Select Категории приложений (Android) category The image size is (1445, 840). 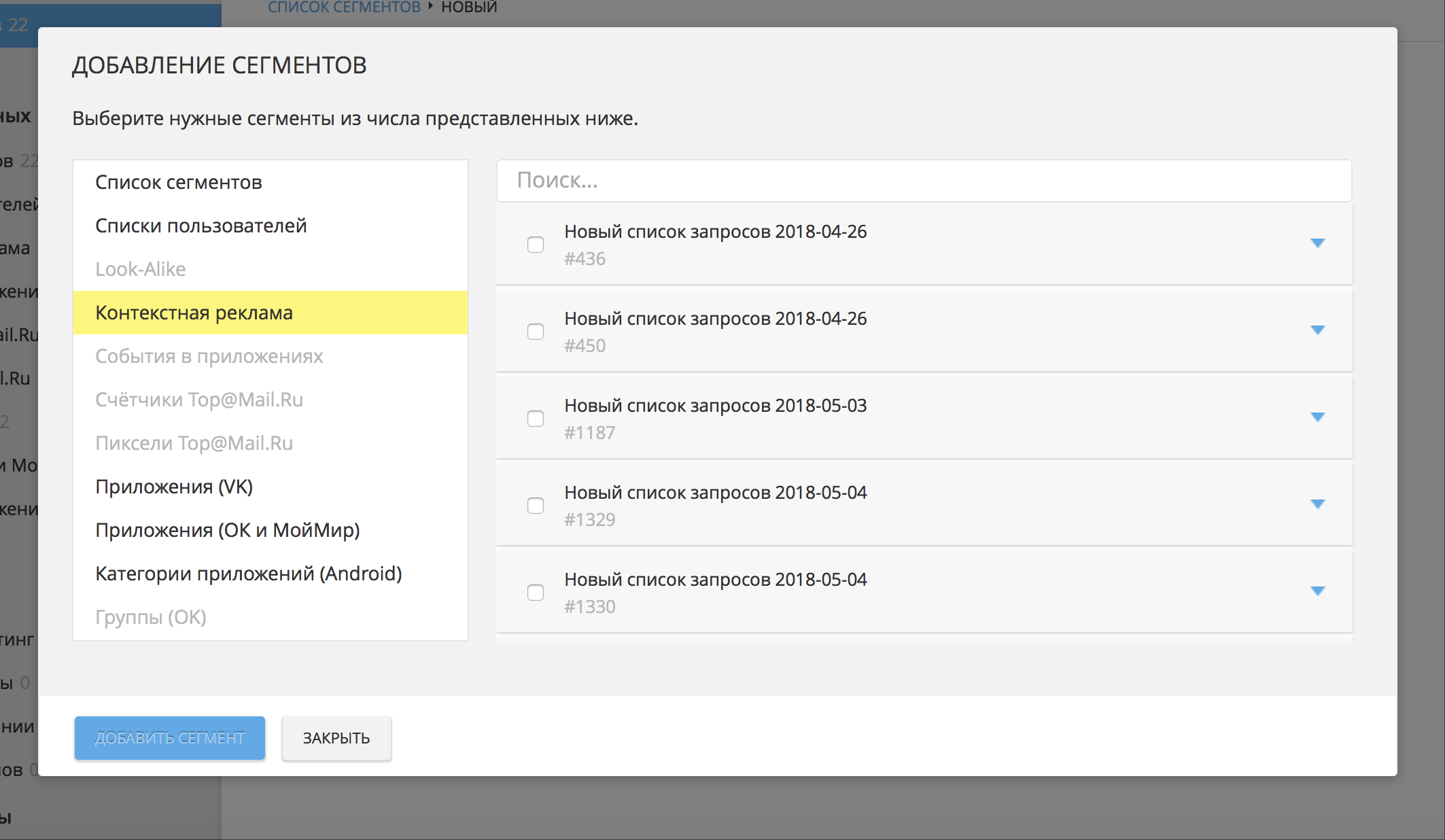click(x=249, y=574)
